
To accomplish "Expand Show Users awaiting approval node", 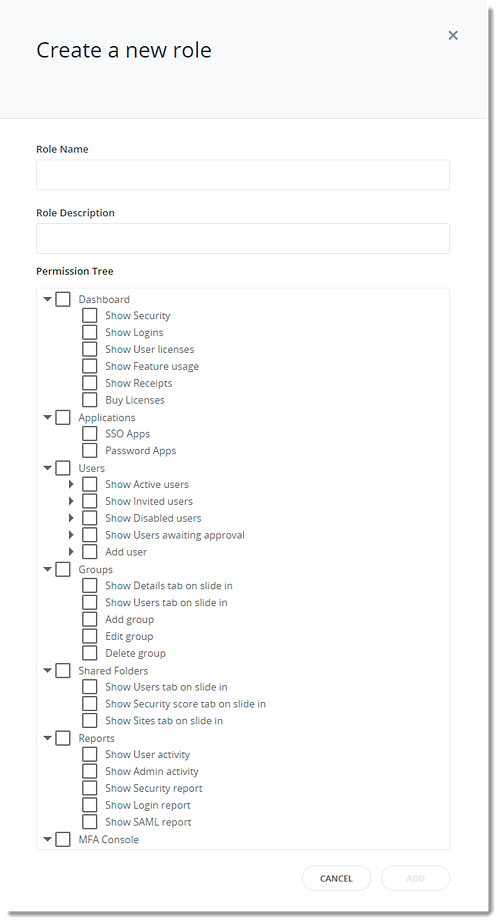I will coord(71,535).
